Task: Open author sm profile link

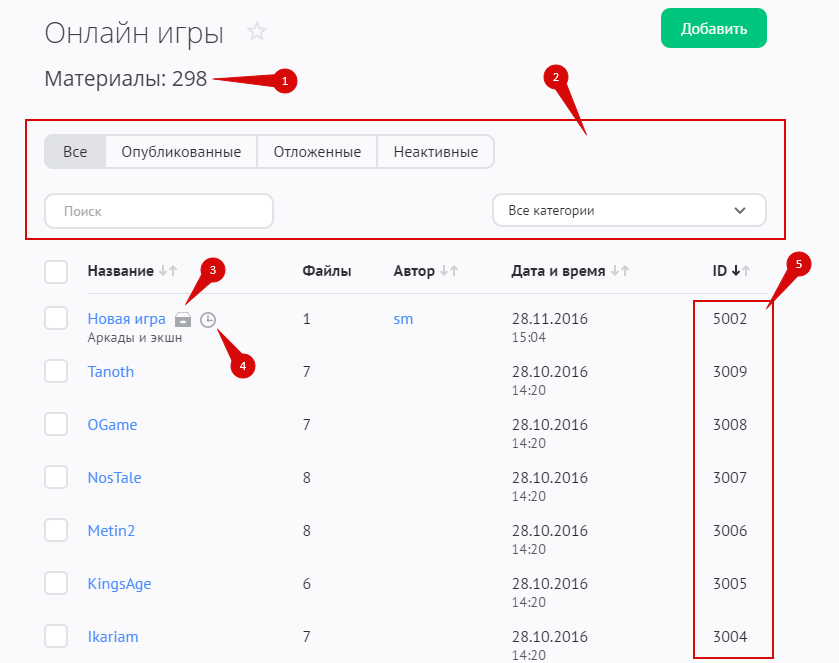Action: point(403,319)
